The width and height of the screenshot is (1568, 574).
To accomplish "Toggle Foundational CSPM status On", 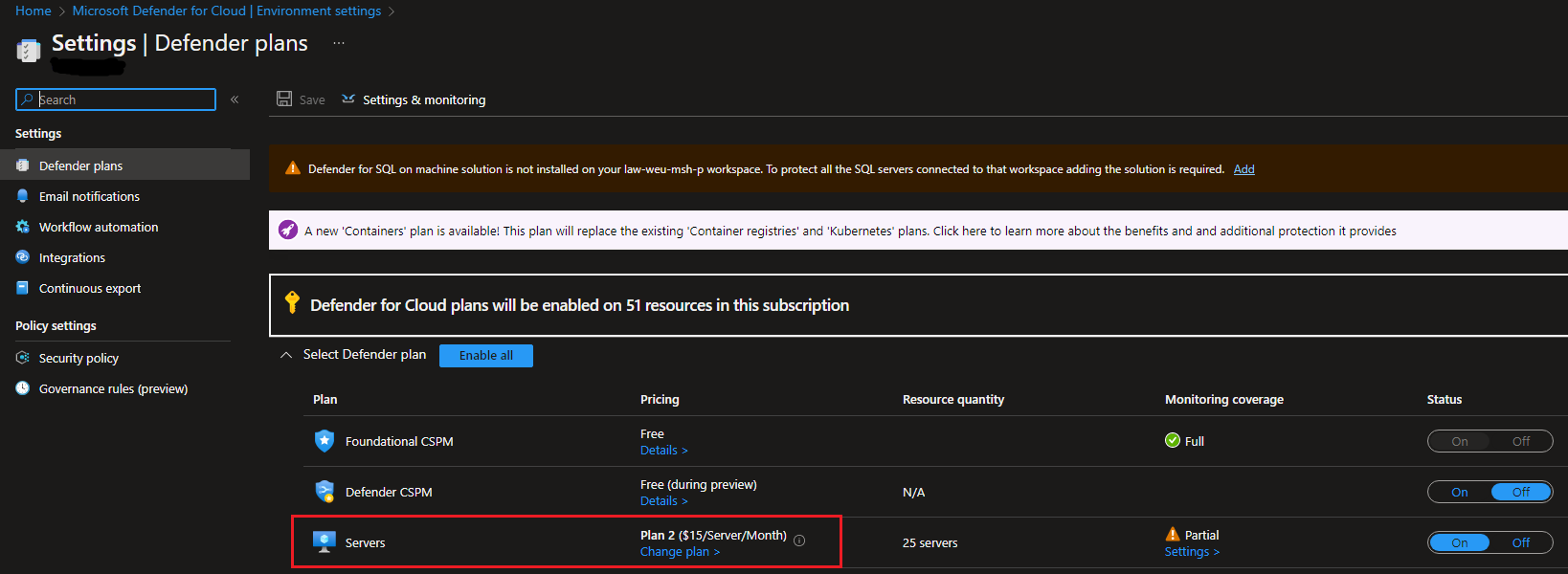I will [1460, 441].
